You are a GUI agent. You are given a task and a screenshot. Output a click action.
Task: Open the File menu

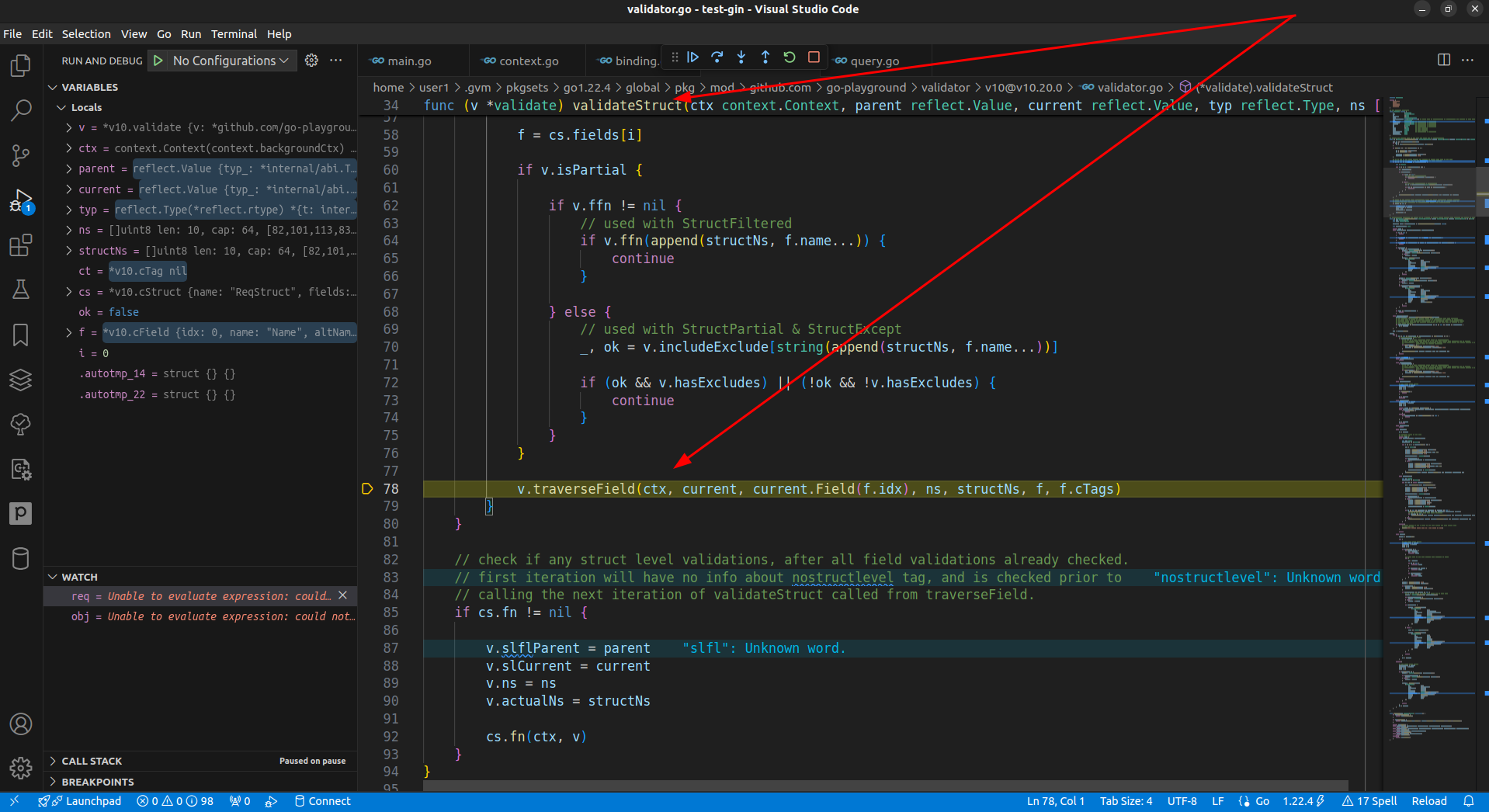click(x=12, y=34)
